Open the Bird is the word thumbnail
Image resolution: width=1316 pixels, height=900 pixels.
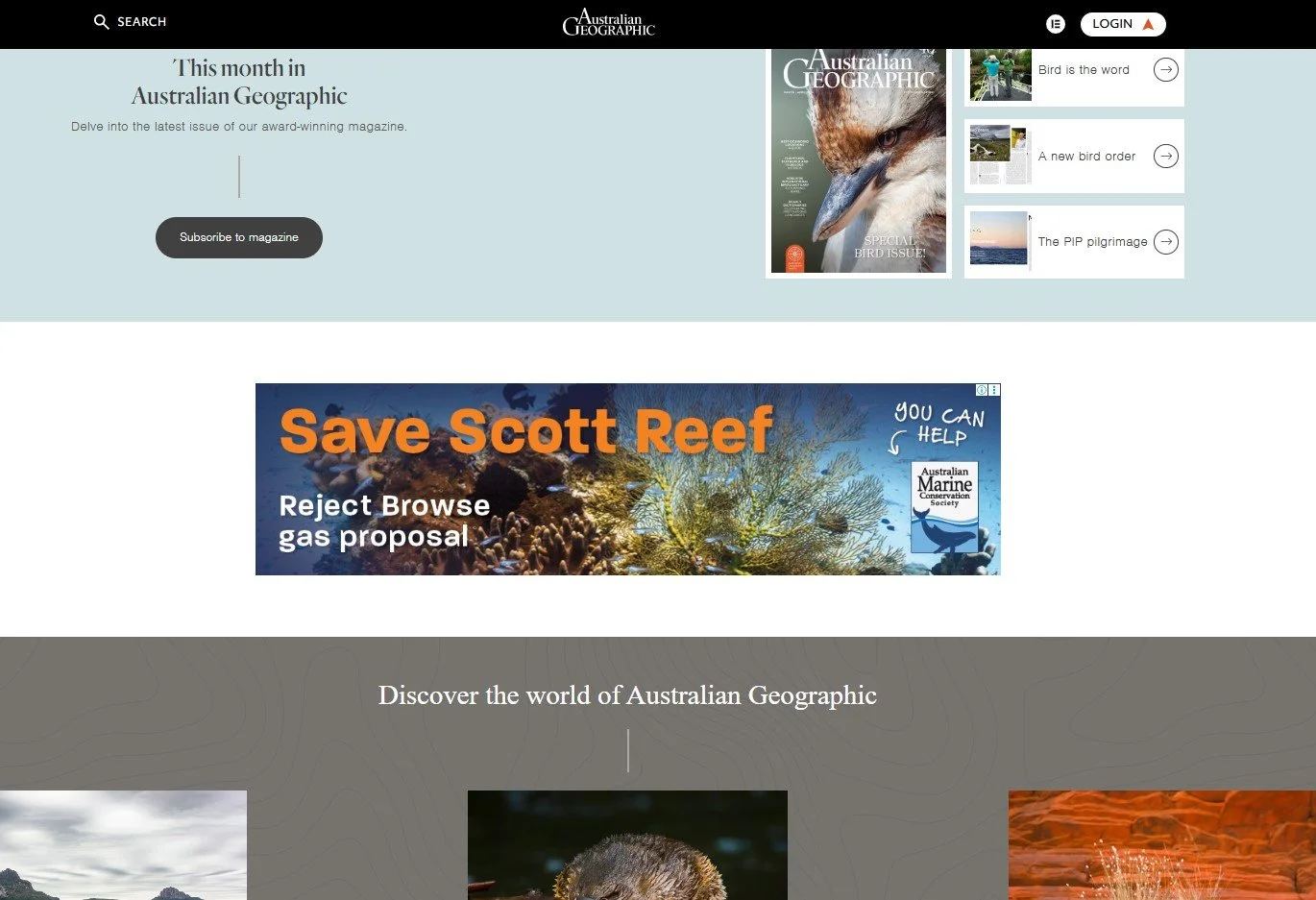(x=1000, y=74)
